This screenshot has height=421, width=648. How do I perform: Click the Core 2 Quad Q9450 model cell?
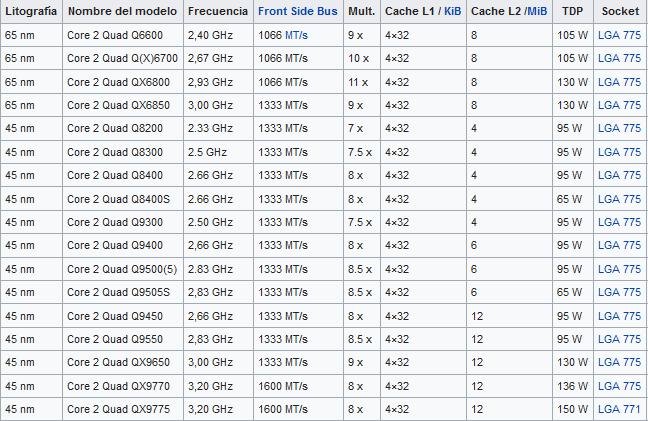tap(123, 316)
